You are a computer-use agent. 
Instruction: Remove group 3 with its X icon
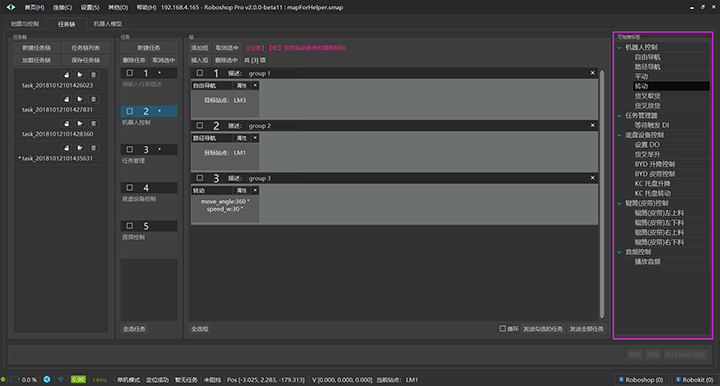pyautogui.click(x=592, y=178)
